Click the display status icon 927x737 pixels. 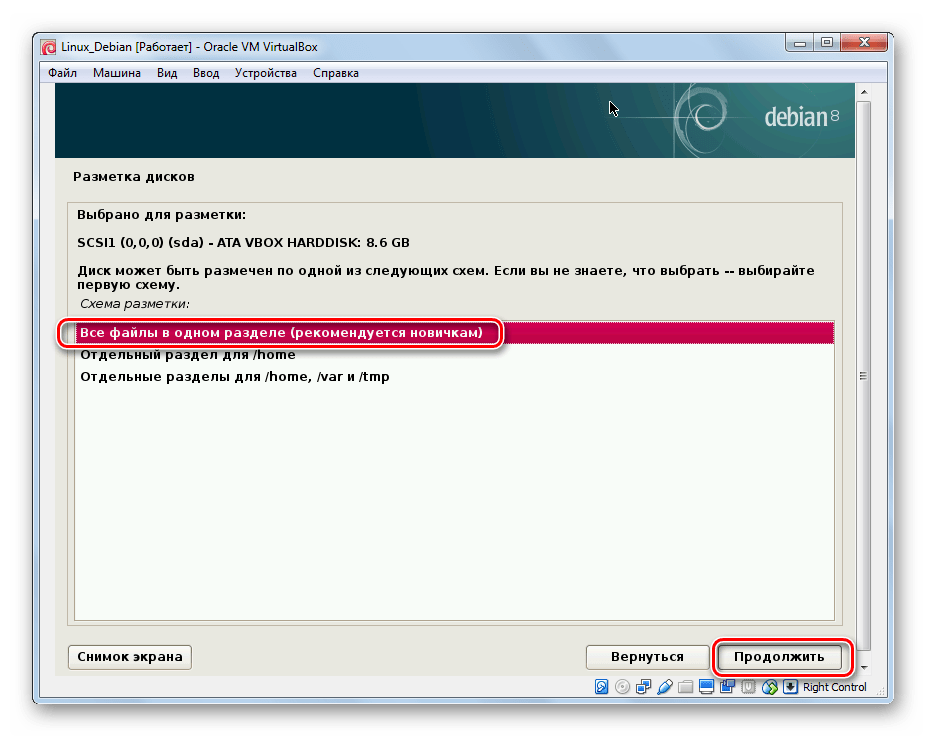click(706, 687)
